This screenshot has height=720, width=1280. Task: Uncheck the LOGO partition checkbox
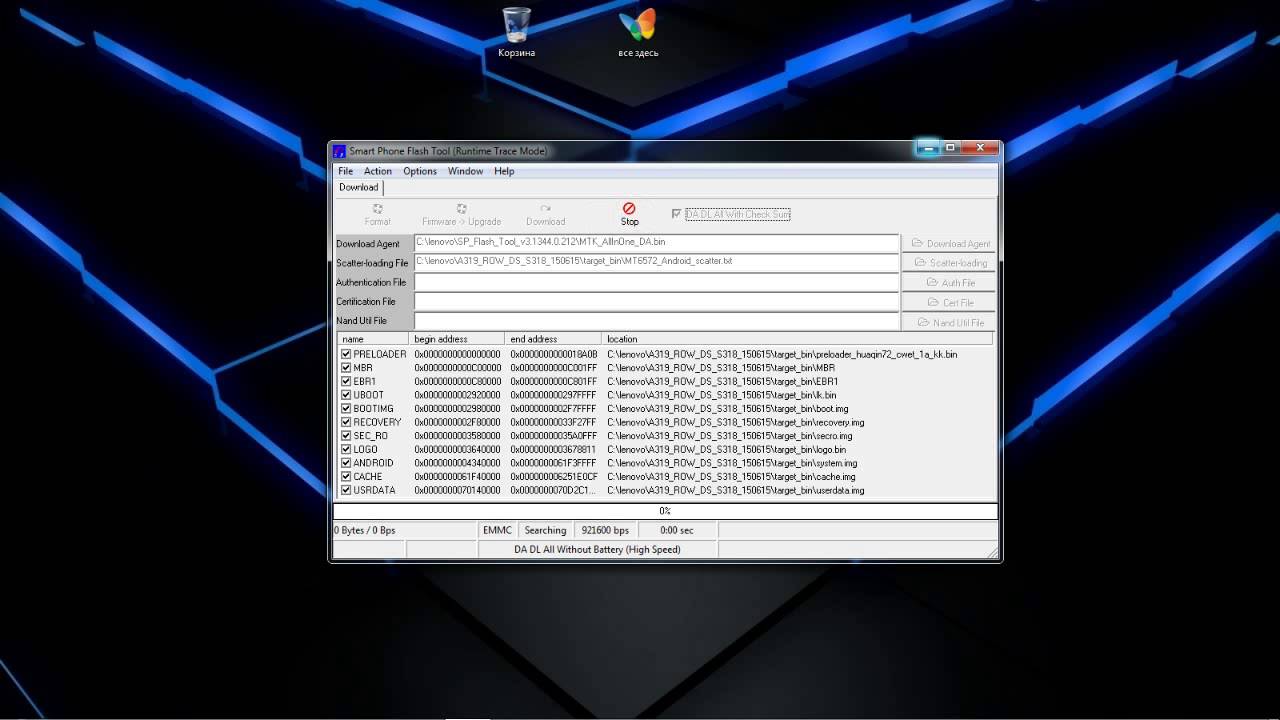(x=346, y=450)
